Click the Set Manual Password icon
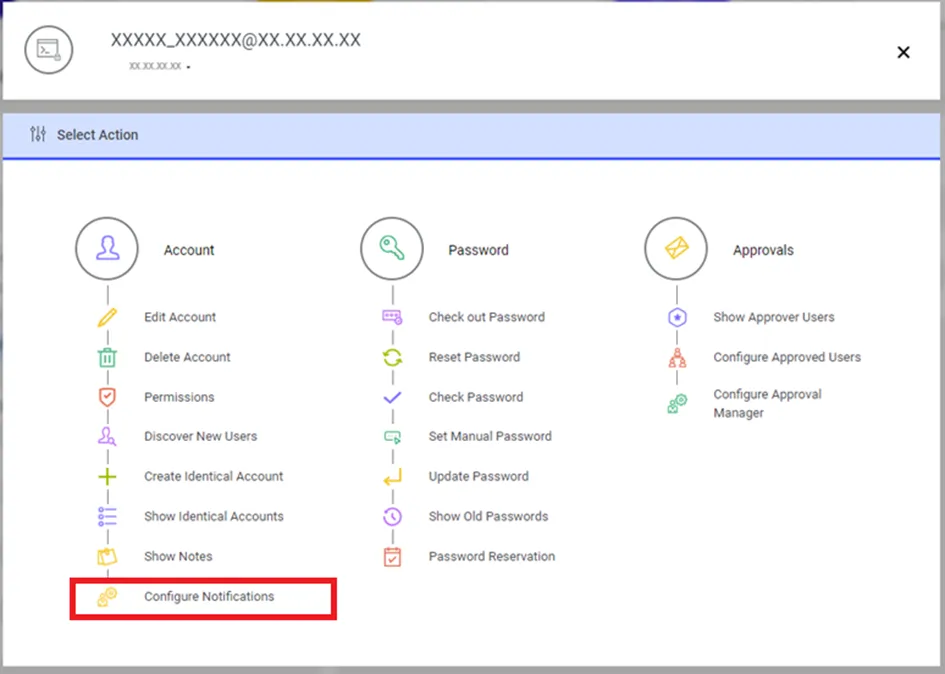945x674 pixels. coord(392,436)
